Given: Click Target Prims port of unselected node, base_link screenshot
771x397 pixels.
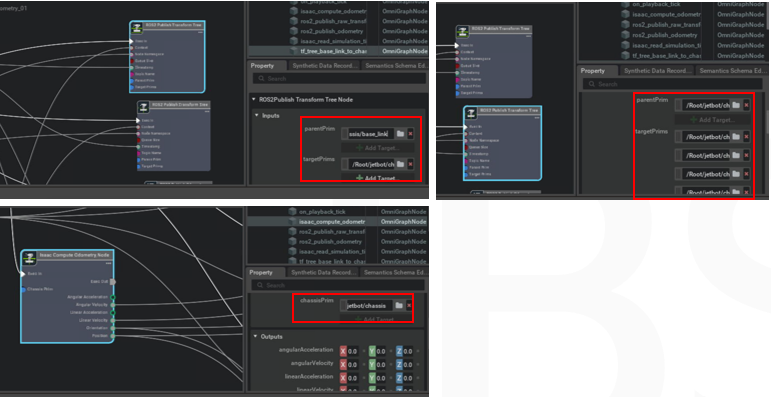Looking at the screenshot, I should pyautogui.click(x=138, y=167).
